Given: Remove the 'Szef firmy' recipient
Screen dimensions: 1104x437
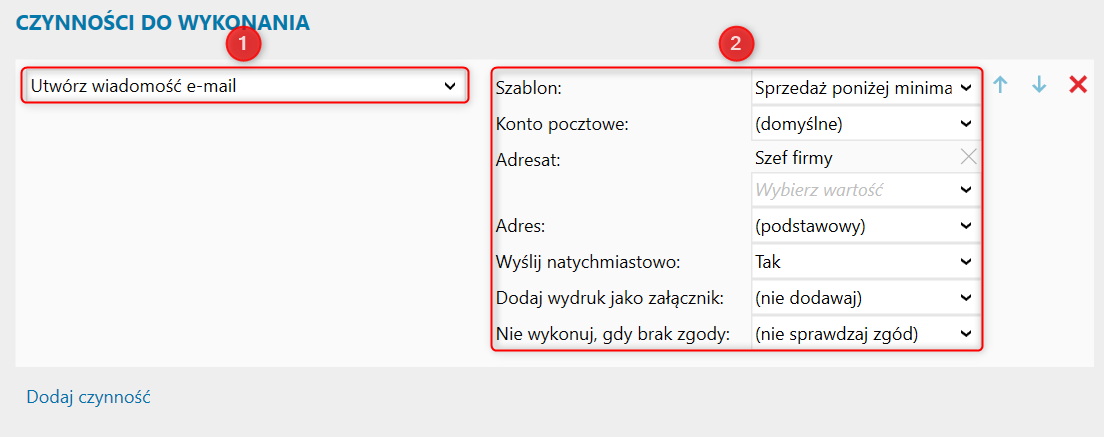Looking at the screenshot, I should (967, 156).
